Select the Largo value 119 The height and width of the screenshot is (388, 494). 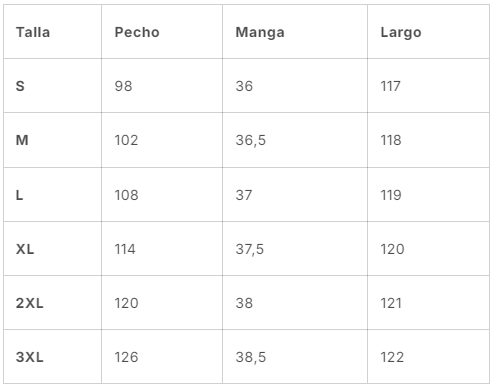[391, 195]
